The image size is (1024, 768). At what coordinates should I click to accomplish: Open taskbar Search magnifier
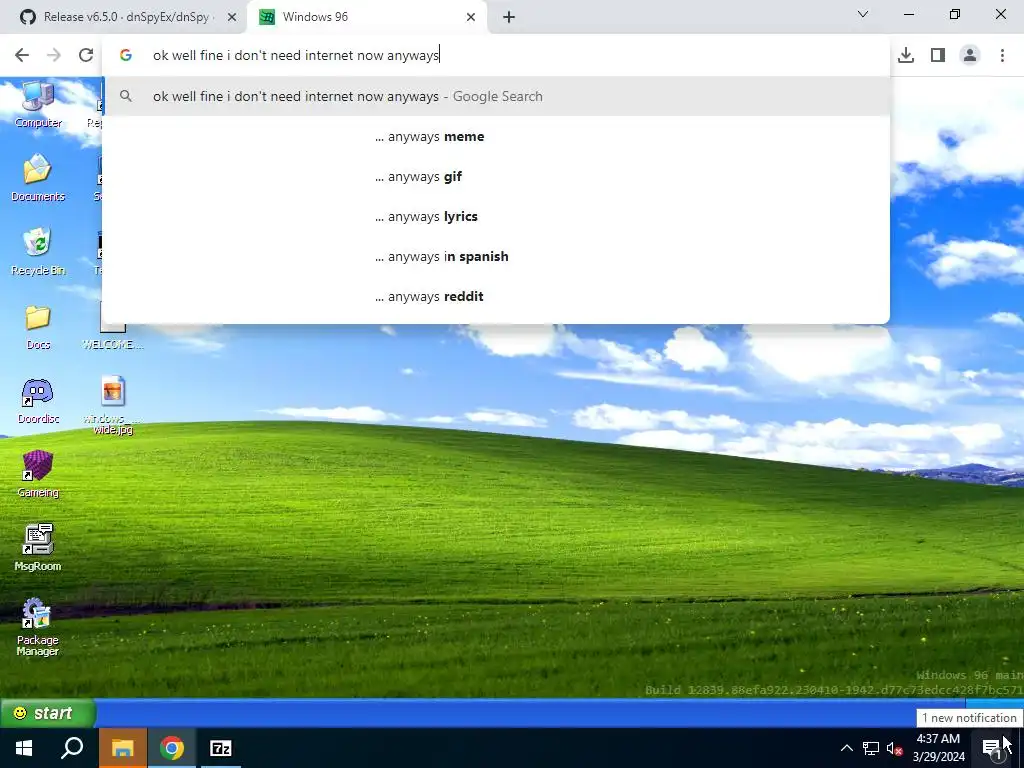72,748
